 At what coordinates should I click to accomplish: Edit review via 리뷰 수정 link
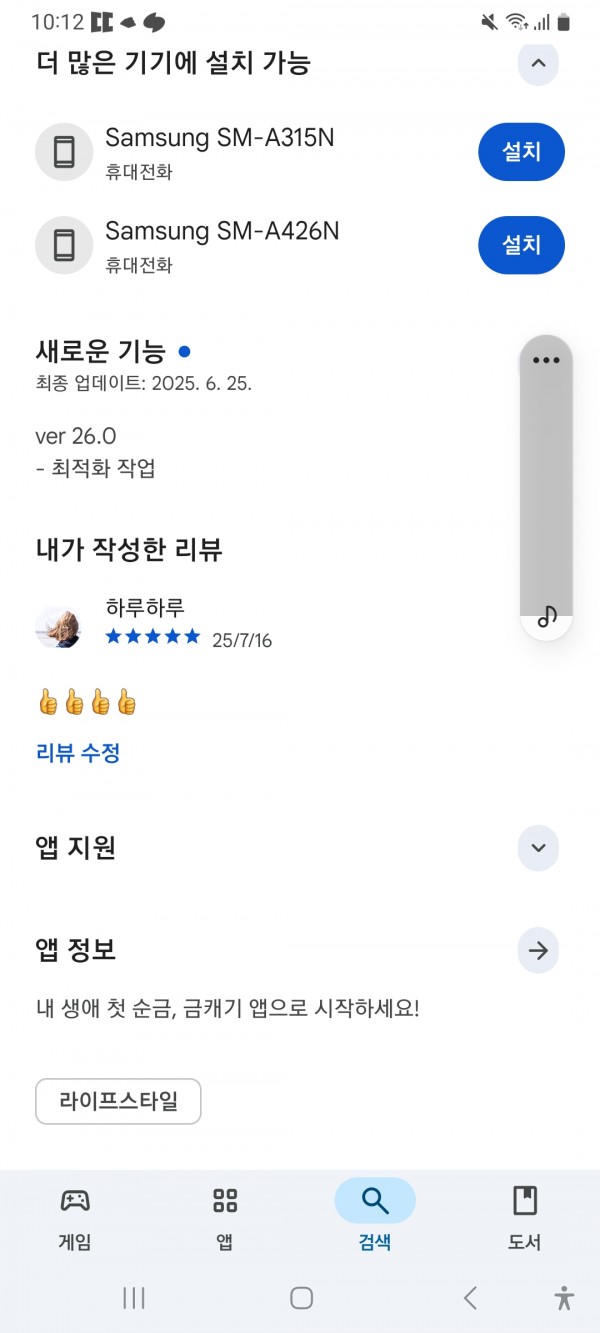point(78,753)
